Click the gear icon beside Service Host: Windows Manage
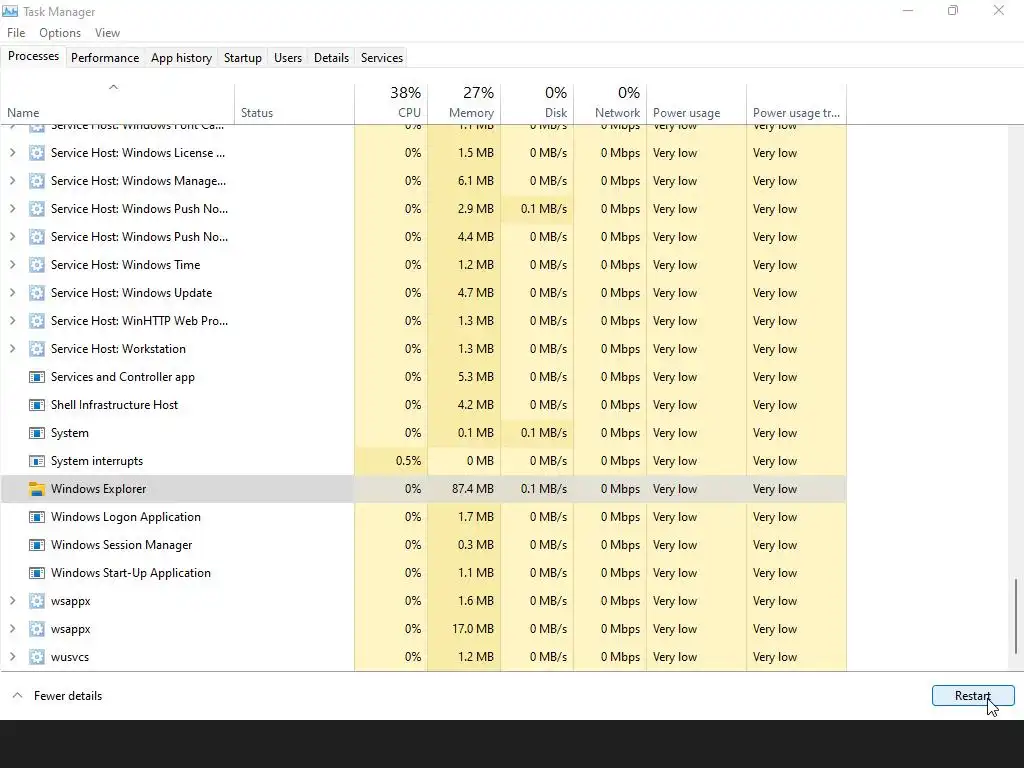This screenshot has height=768, width=1024. pyautogui.click(x=37, y=181)
